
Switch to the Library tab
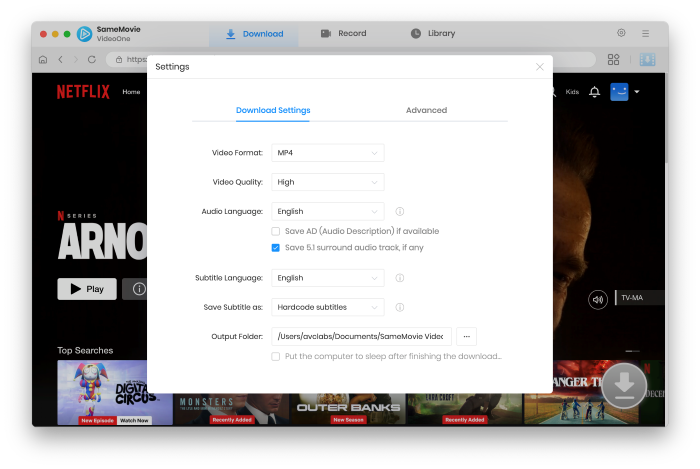(433, 33)
